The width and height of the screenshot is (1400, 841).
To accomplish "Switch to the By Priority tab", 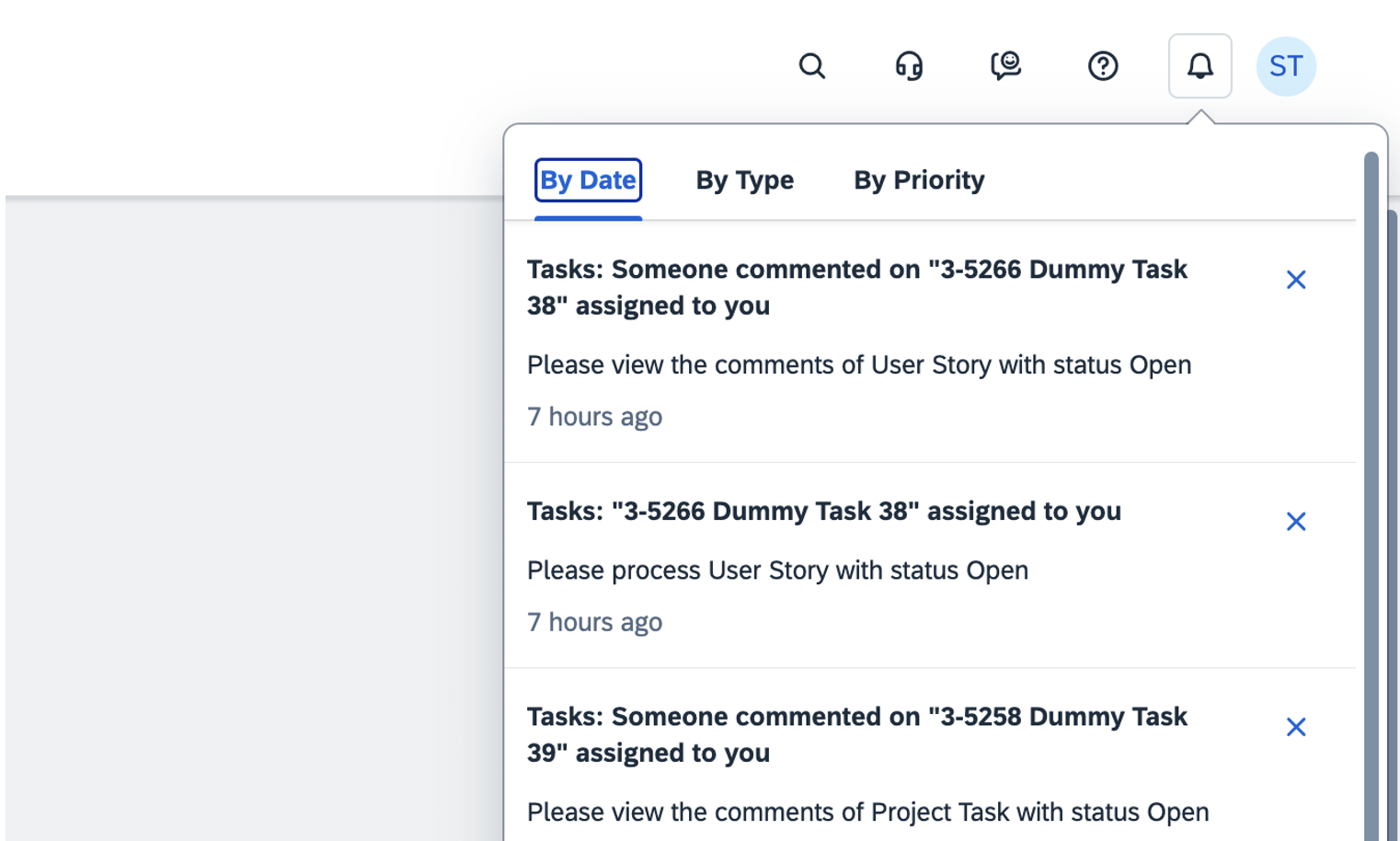I will tap(918, 180).
